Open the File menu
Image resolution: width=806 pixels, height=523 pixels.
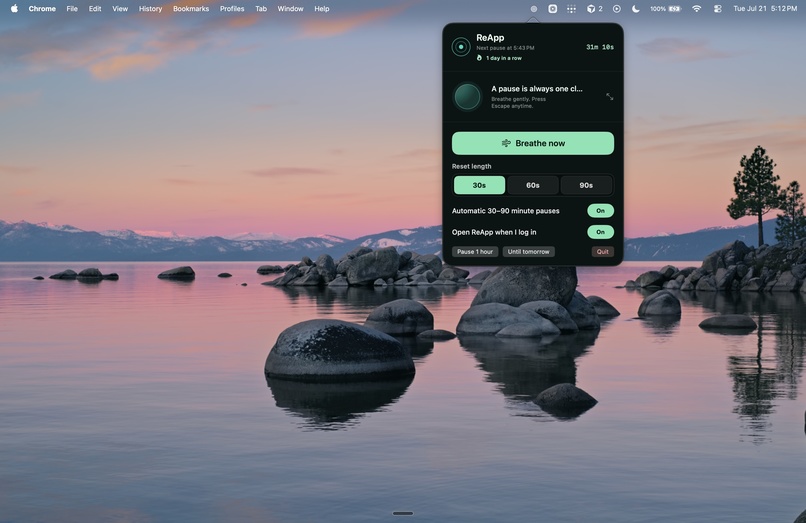[72, 9]
